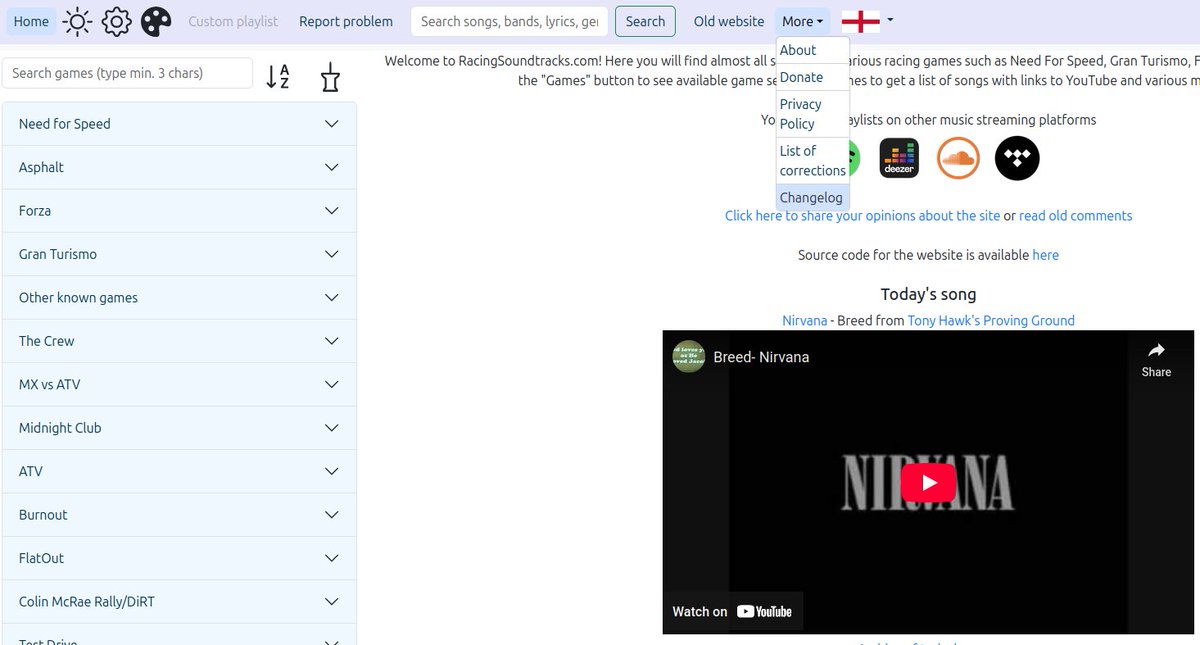This screenshot has height=645, width=1200.
Task: Focus the Search games input field
Action: pyautogui.click(x=128, y=73)
